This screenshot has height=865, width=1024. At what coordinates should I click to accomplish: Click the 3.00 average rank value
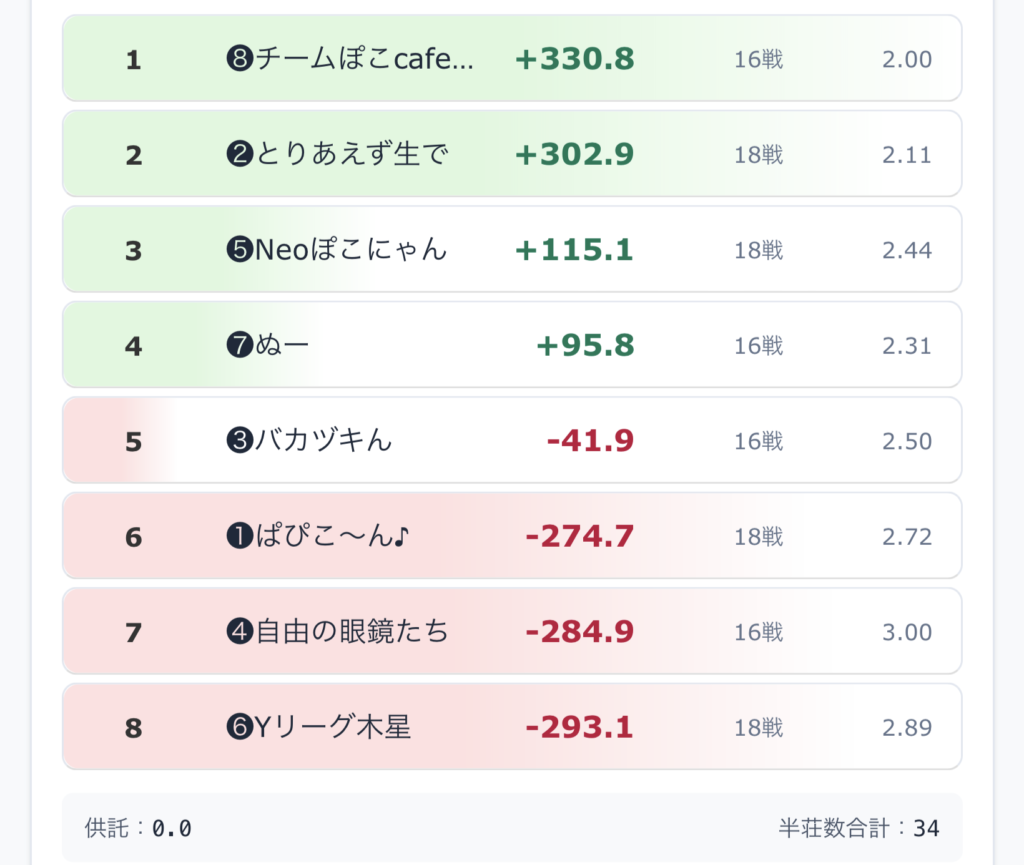(x=906, y=632)
